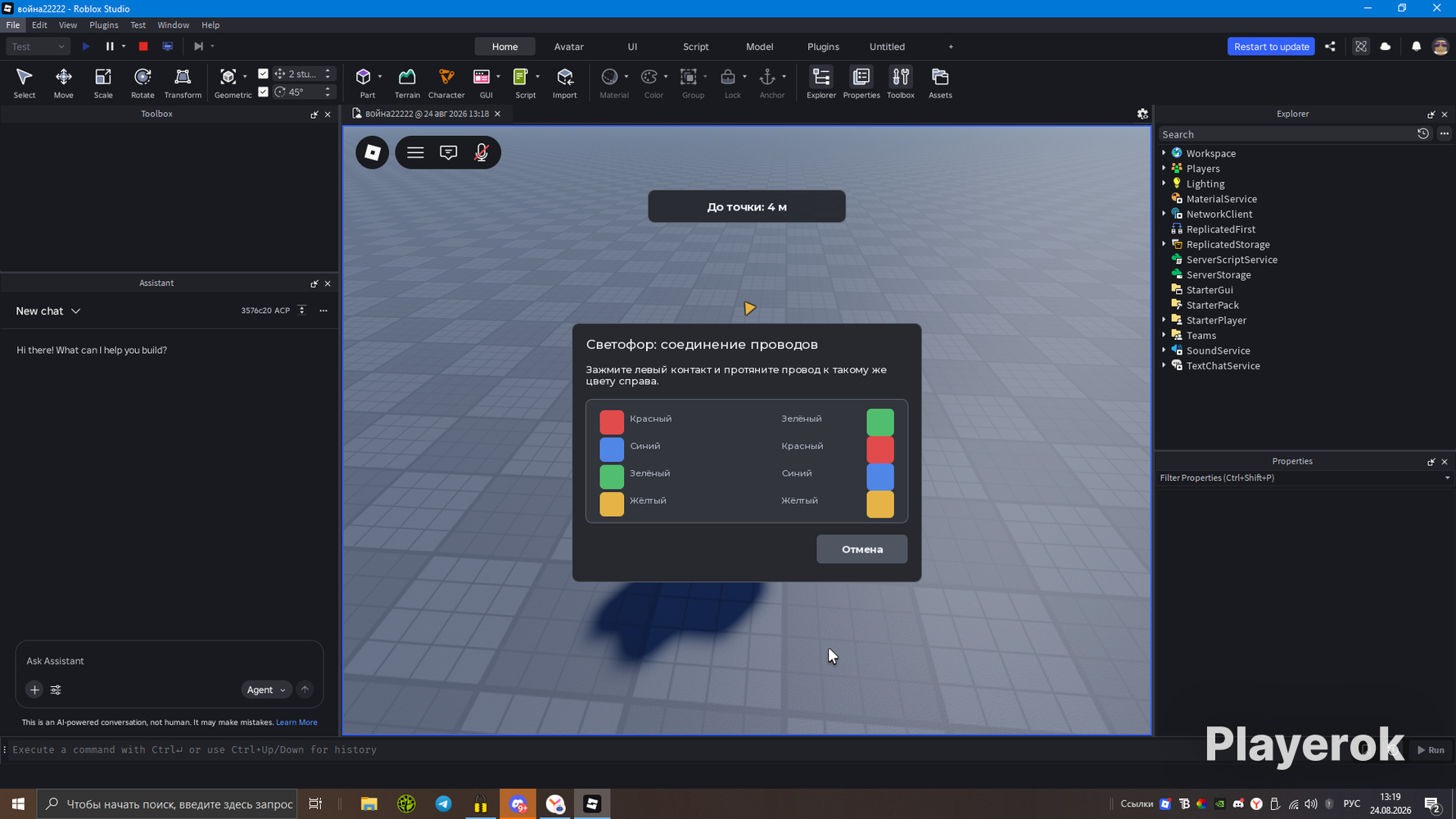Open the Test mode dropdown
Screen dimensions: 1456x819
pos(38,47)
